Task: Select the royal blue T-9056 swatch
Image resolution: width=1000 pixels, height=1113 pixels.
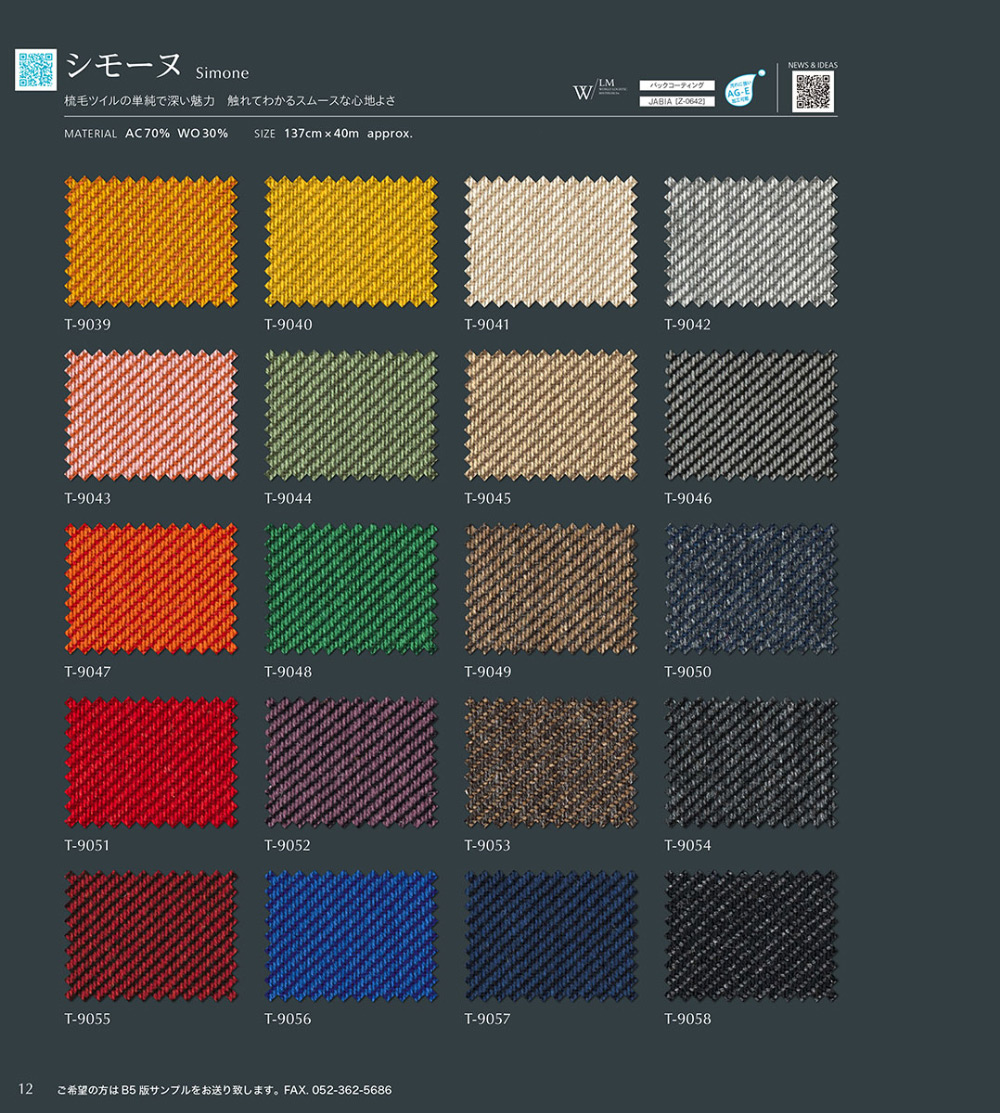Action: (351, 936)
